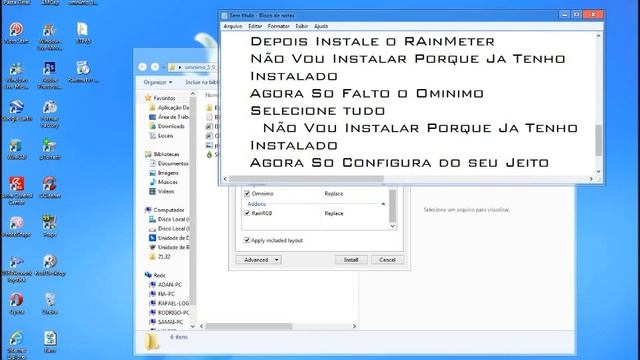Click Incluir na biblioteca in the Explorer toolbar
Viewport: 640px width, 360px height.
tap(202, 82)
